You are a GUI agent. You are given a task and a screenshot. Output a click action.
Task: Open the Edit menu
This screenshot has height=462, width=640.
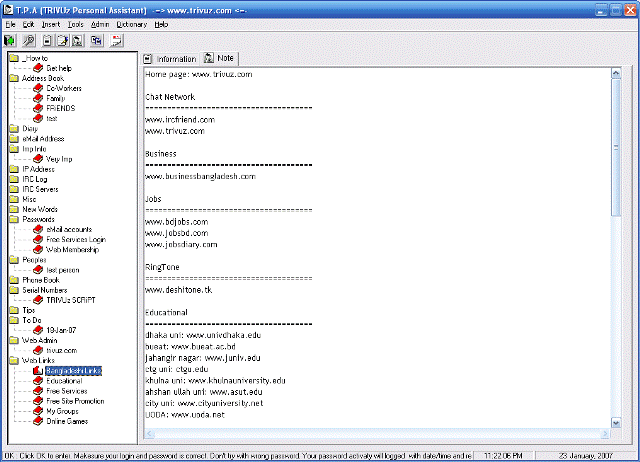pos(28,24)
